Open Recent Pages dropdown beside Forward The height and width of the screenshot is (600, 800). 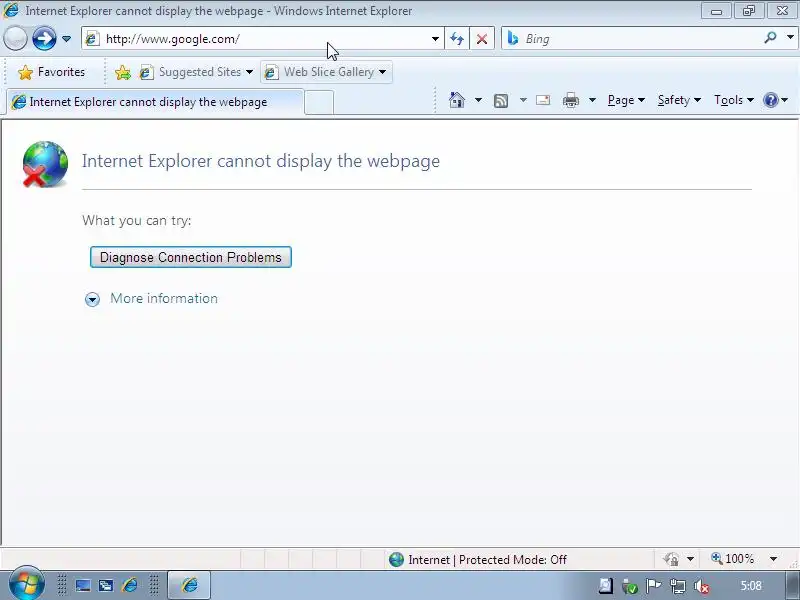66,39
